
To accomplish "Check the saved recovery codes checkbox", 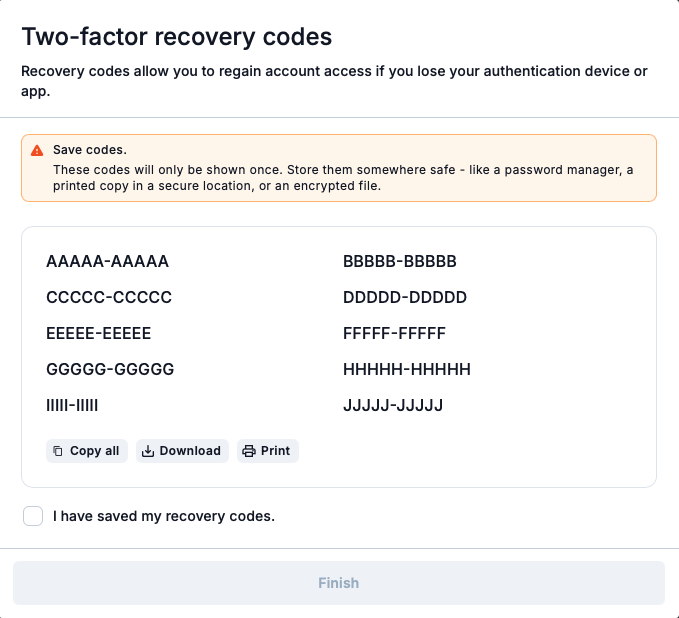I will pyautogui.click(x=33, y=516).
